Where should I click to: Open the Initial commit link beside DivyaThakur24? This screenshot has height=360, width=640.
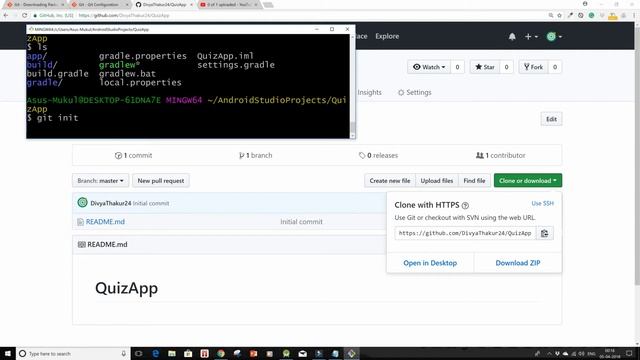(151, 203)
